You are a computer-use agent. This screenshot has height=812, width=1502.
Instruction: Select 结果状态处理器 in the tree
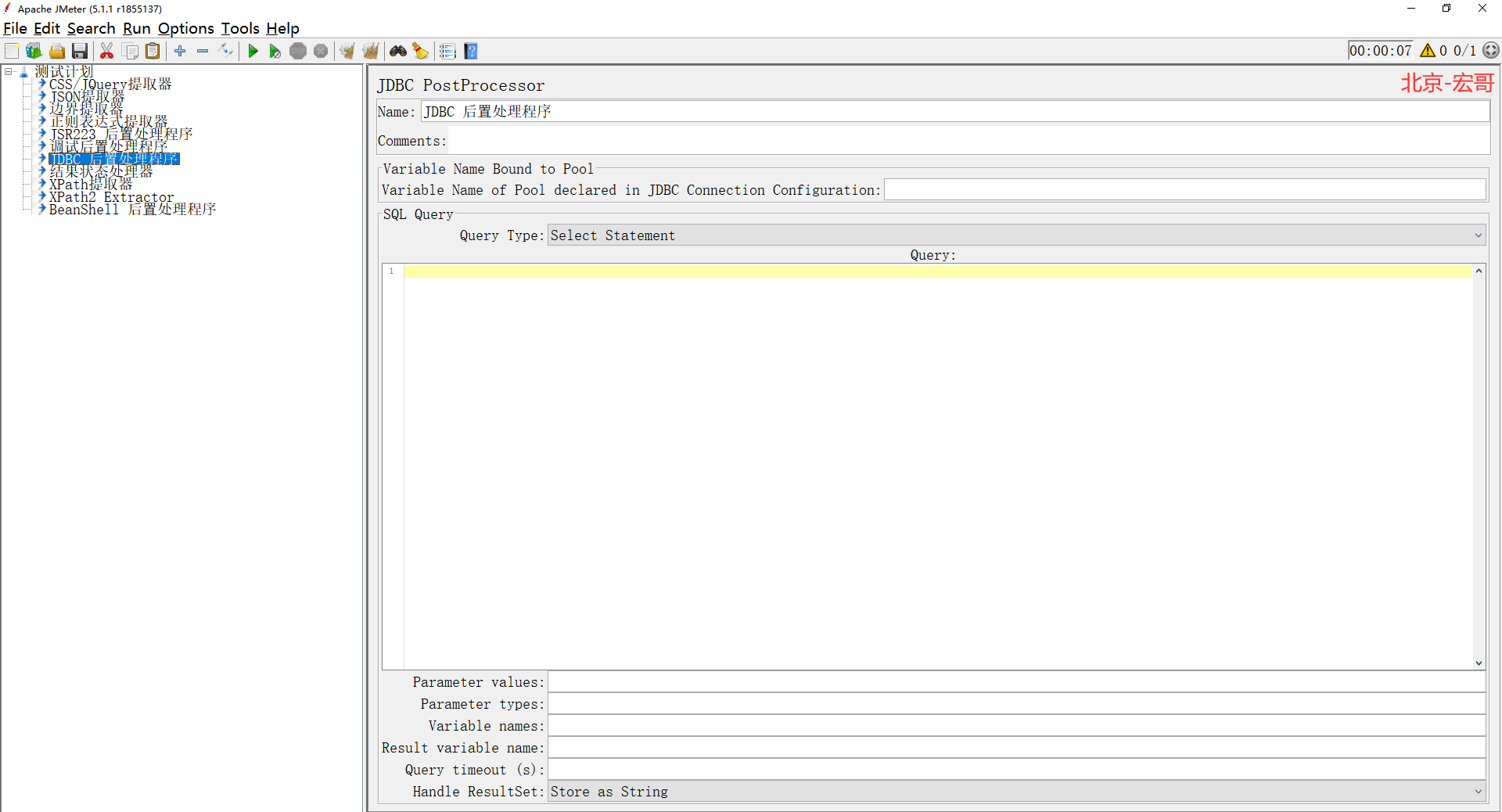[101, 171]
